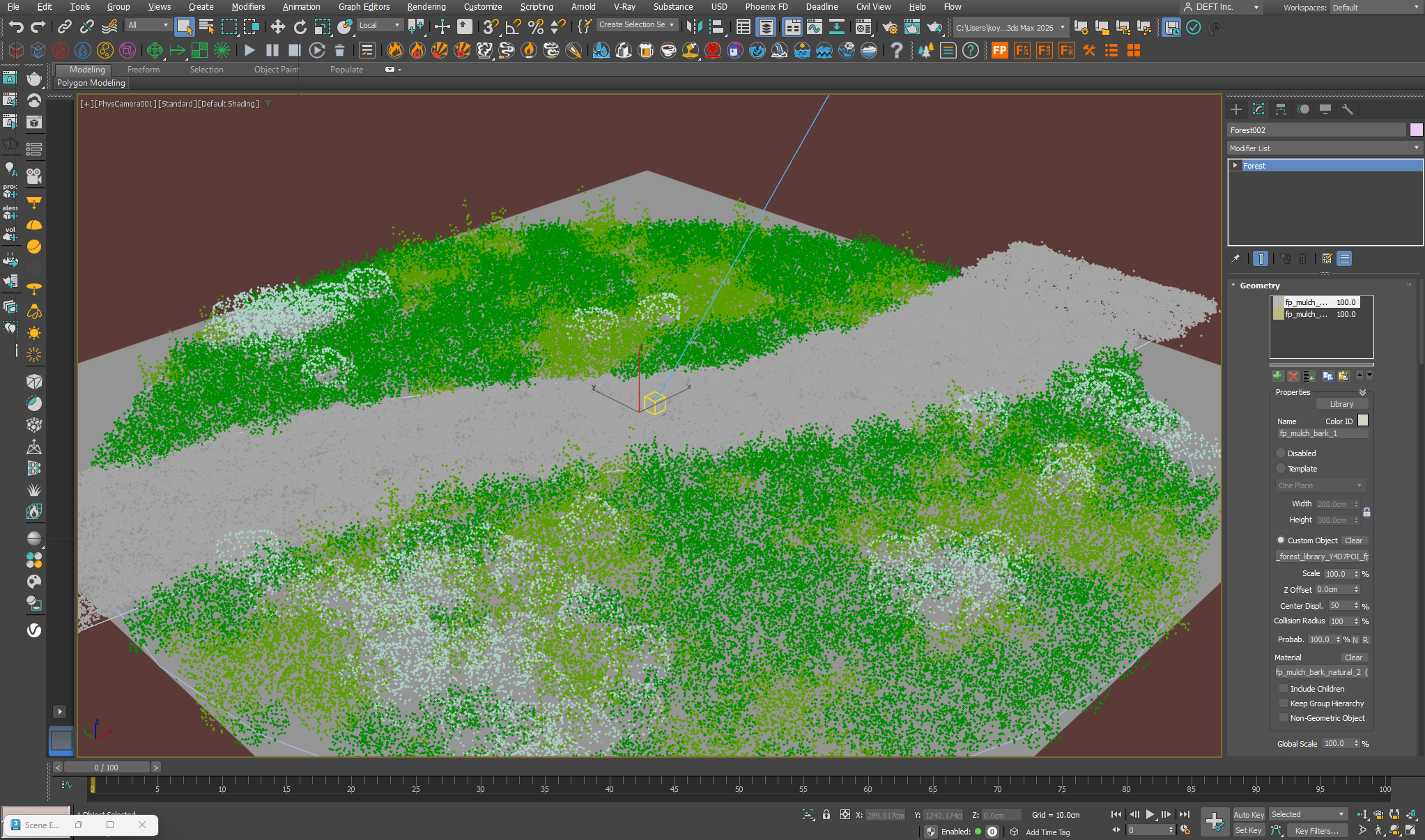Screen dimensions: 1425x840
Task: Open the Hierarchy panel tab
Action: click(1281, 109)
